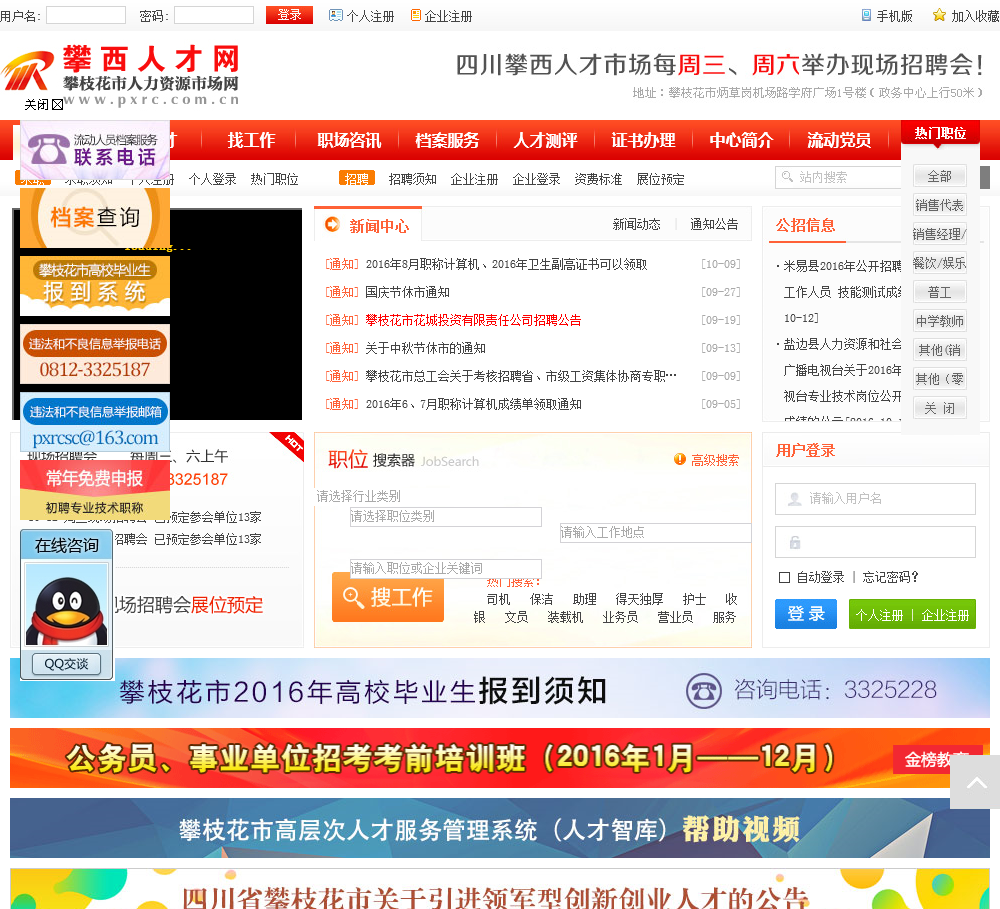Click the enterprise registration icon in top bar
Screen dimensions: 1000x909
point(416,15)
